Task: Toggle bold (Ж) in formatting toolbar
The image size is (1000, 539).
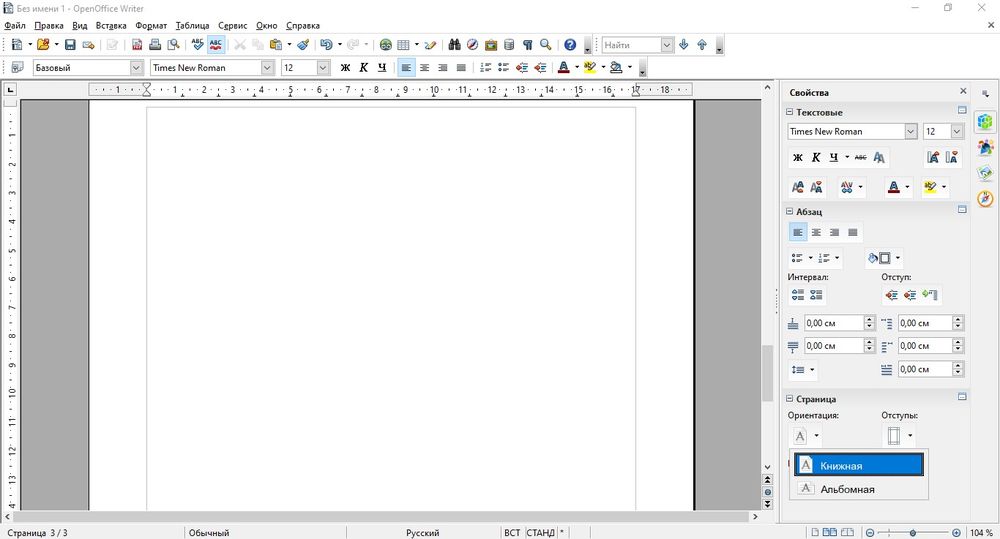Action: point(345,68)
